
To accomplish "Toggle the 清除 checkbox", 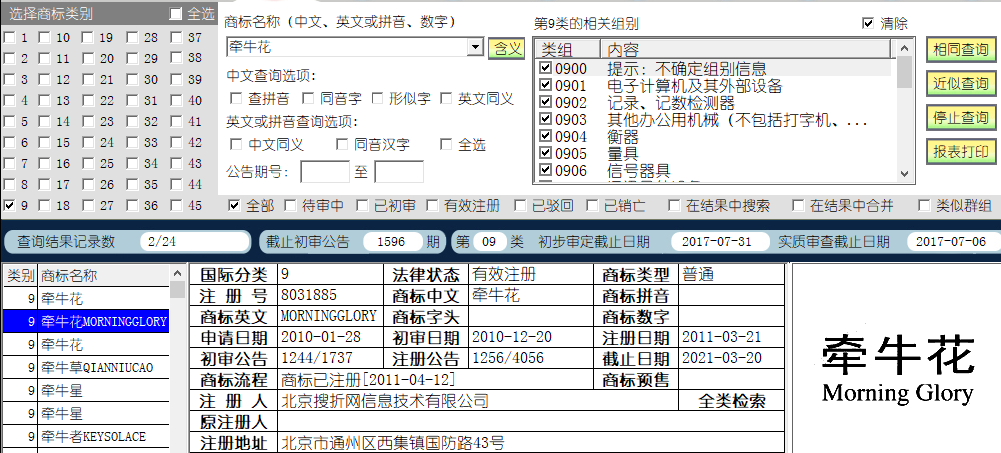I will 868,23.
